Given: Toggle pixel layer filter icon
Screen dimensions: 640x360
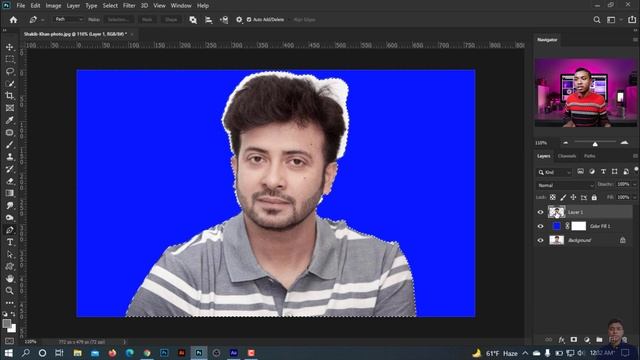Looking at the screenshot, I should pyautogui.click(x=580, y=172).
